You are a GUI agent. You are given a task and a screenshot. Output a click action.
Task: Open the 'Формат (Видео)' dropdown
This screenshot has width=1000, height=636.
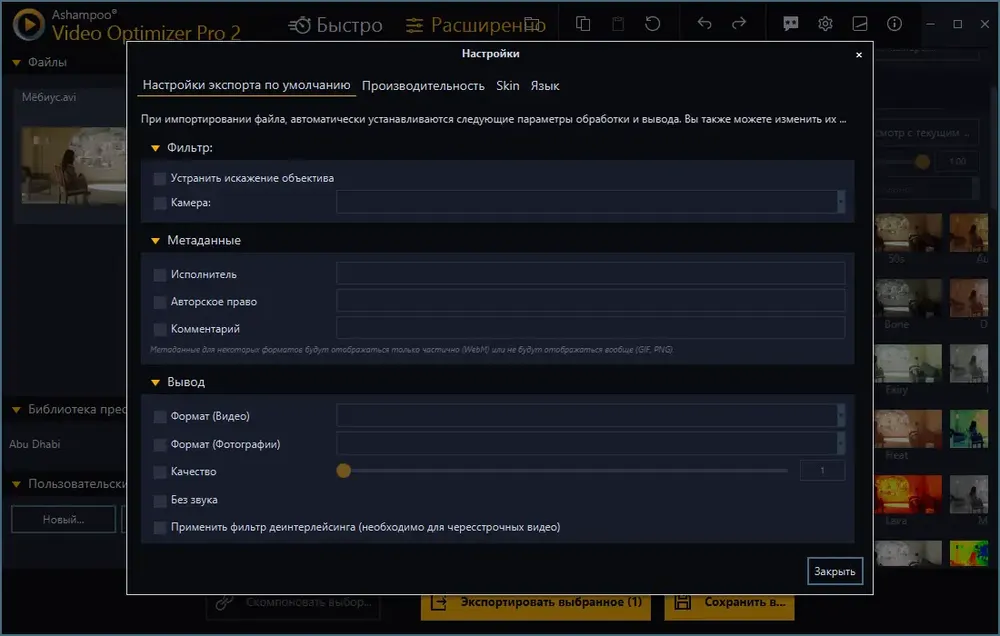tap(591, 416)
